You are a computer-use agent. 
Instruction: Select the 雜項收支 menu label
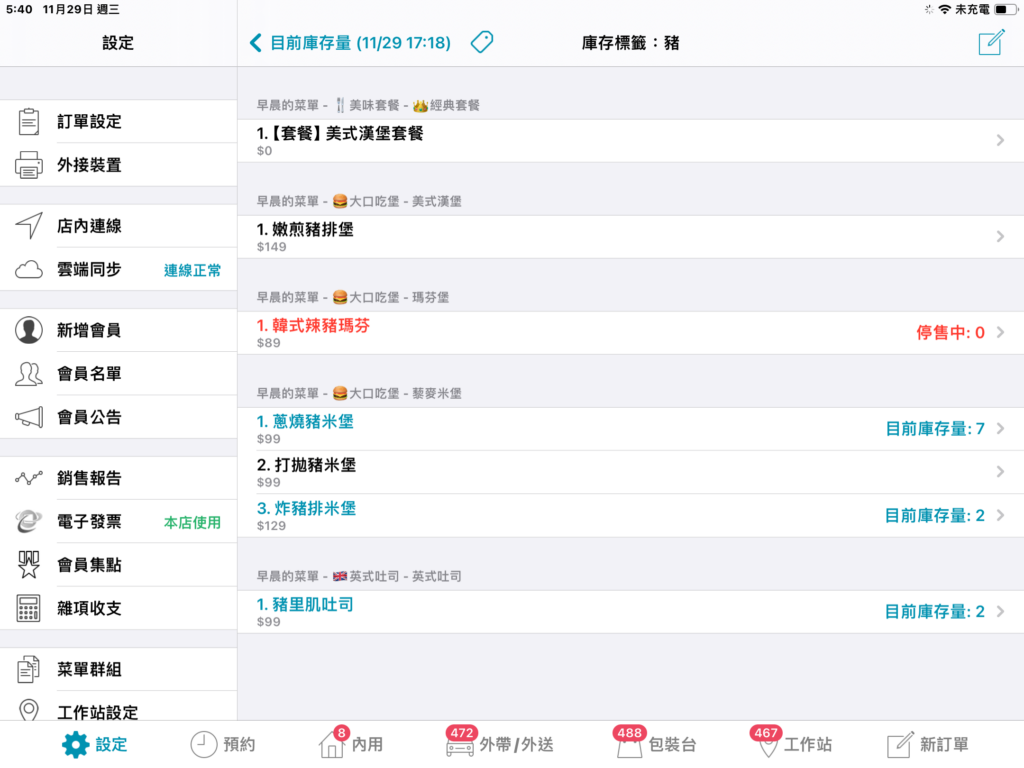click(89, 608)
